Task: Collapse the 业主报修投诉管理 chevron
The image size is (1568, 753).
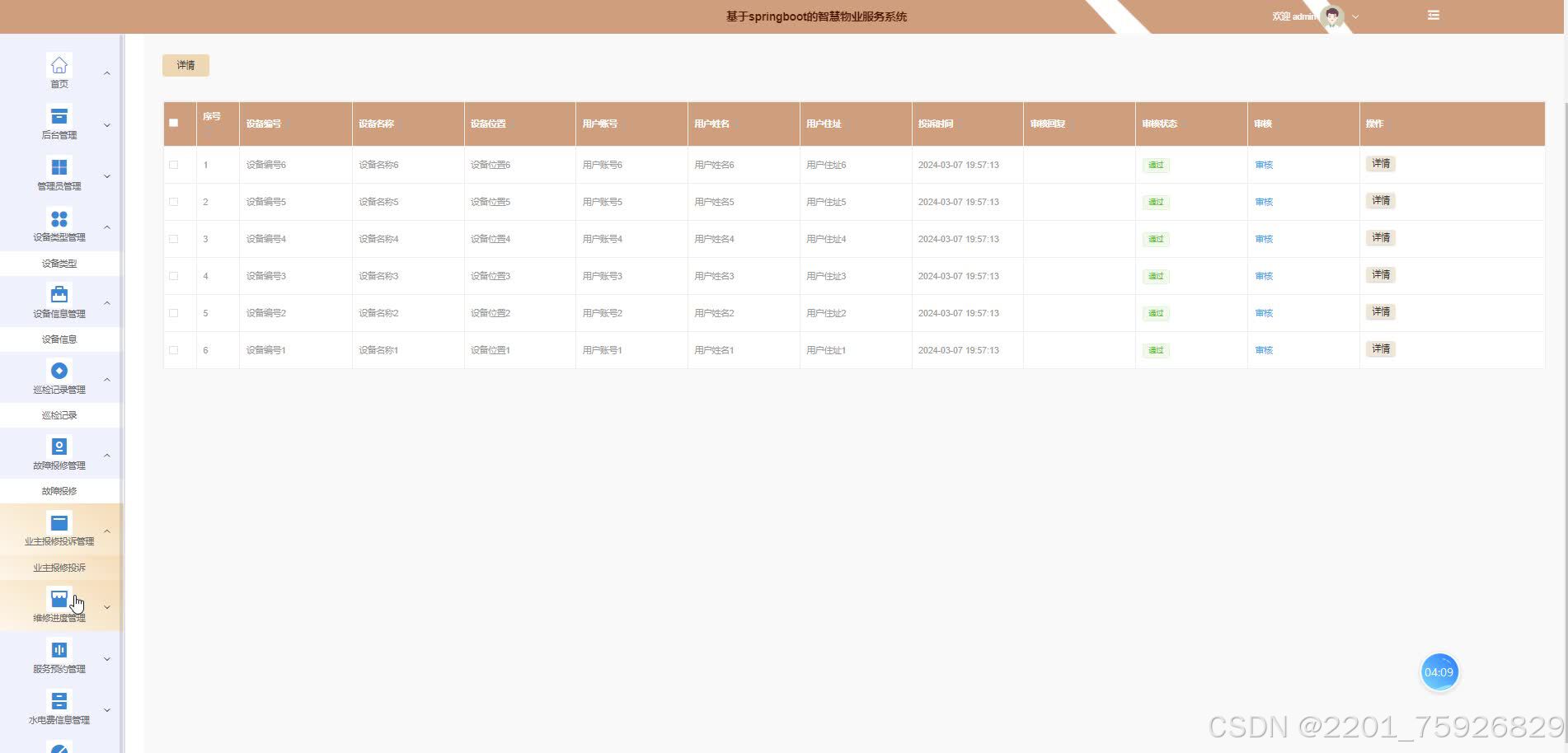Action: click(x=107, y=531)
